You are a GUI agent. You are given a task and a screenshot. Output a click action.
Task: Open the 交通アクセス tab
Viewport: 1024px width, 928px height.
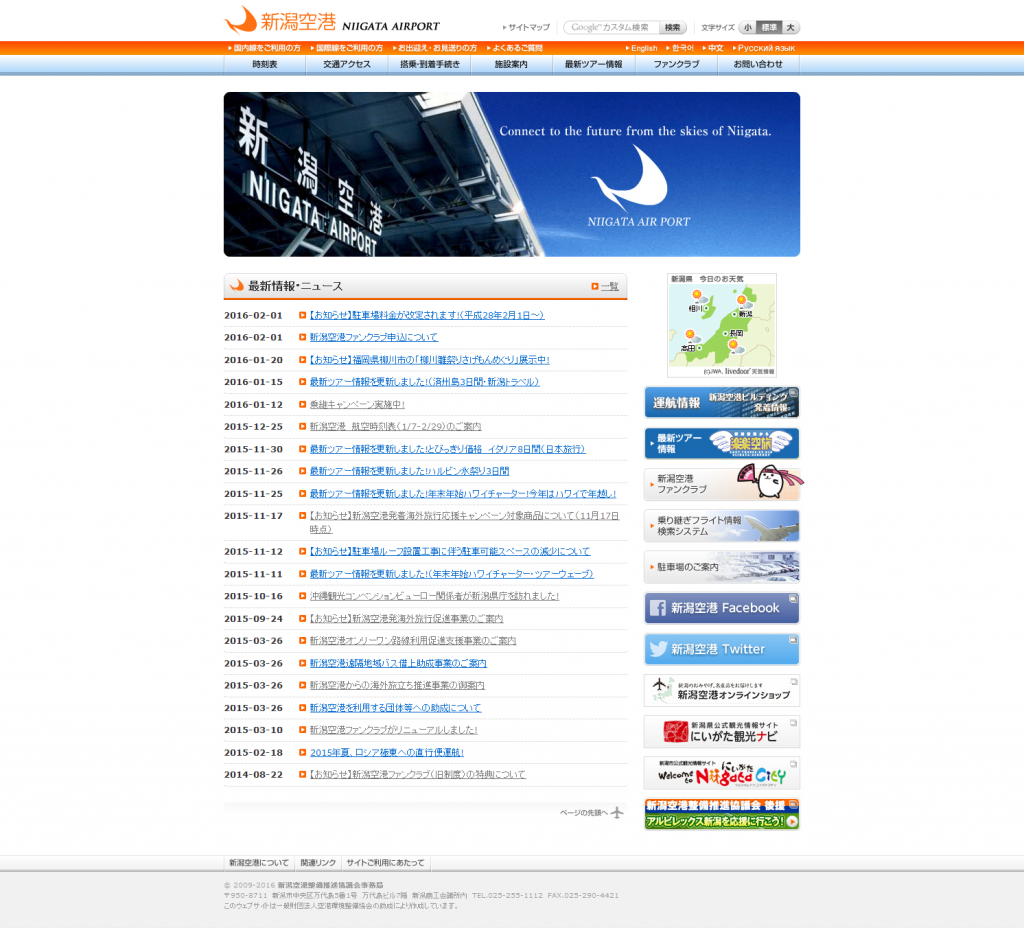[x=346, y=64]
